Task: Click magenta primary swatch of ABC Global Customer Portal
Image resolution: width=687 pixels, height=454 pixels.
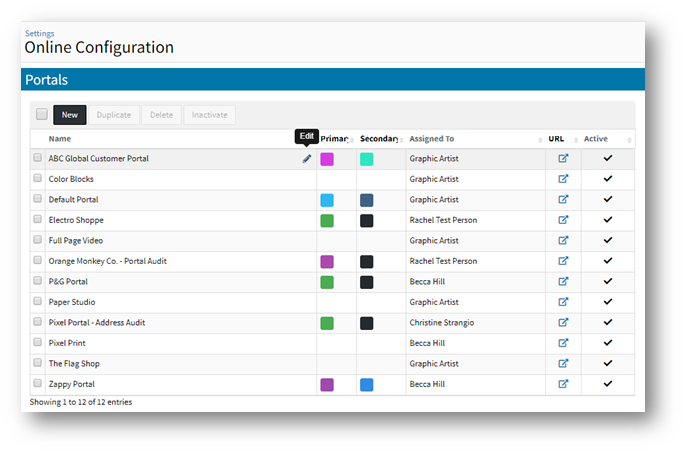Action: tap(327, 159)
